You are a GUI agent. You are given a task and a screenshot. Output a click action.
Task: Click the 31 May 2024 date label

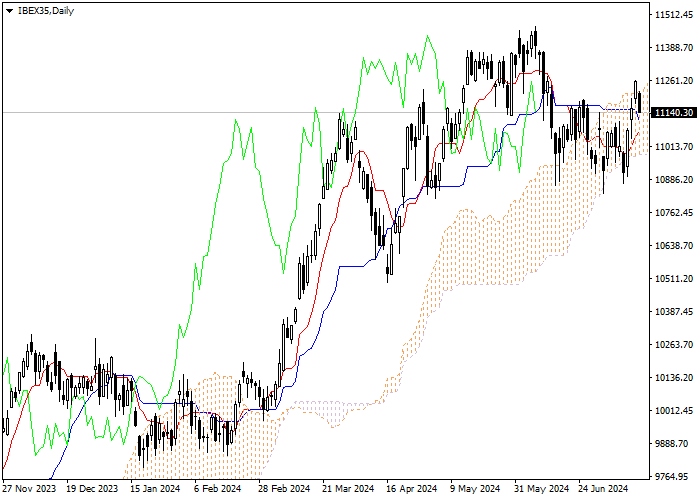[x=542, y=489]
